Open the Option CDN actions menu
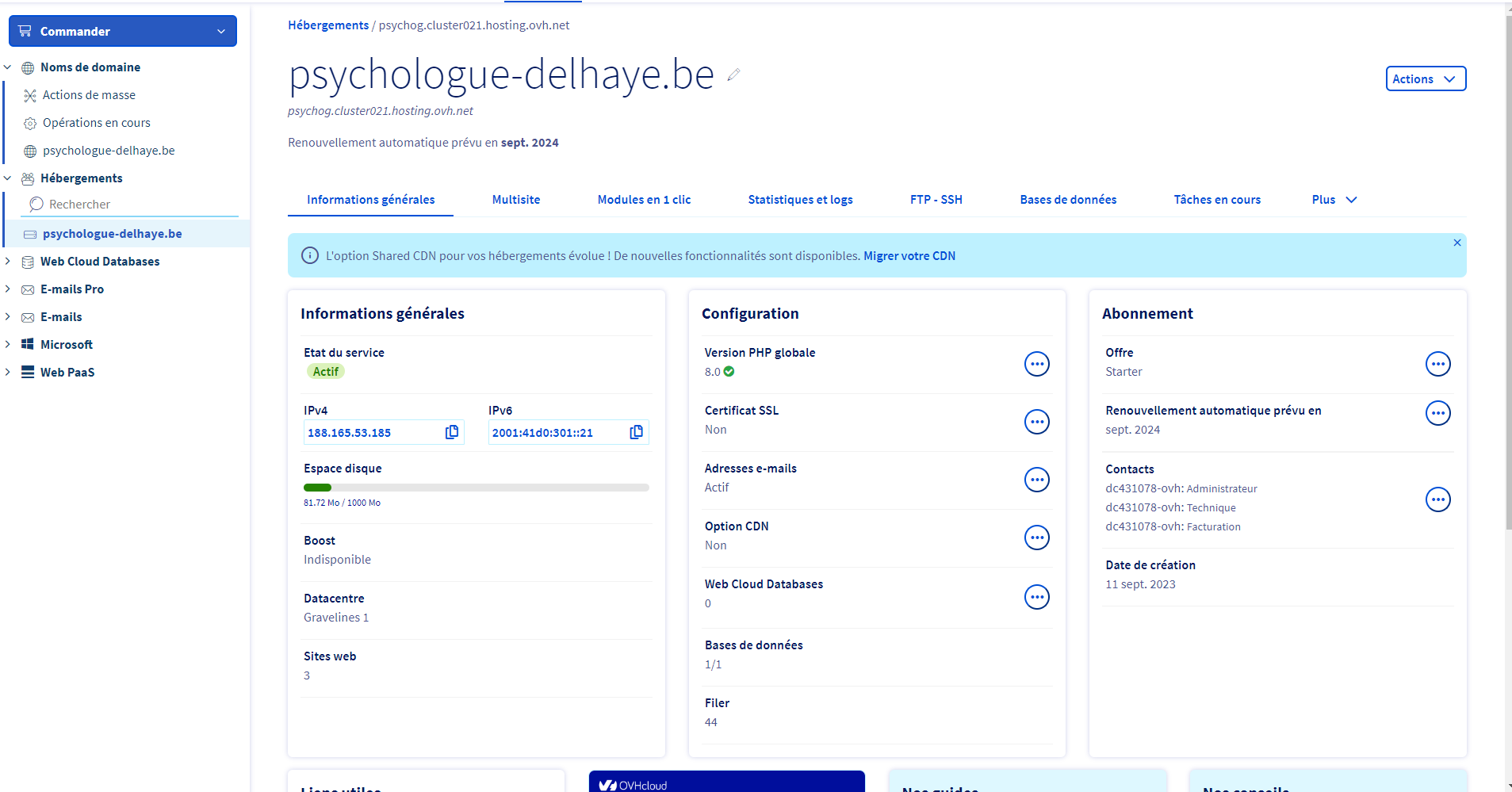 click(x=1036, y=538)
